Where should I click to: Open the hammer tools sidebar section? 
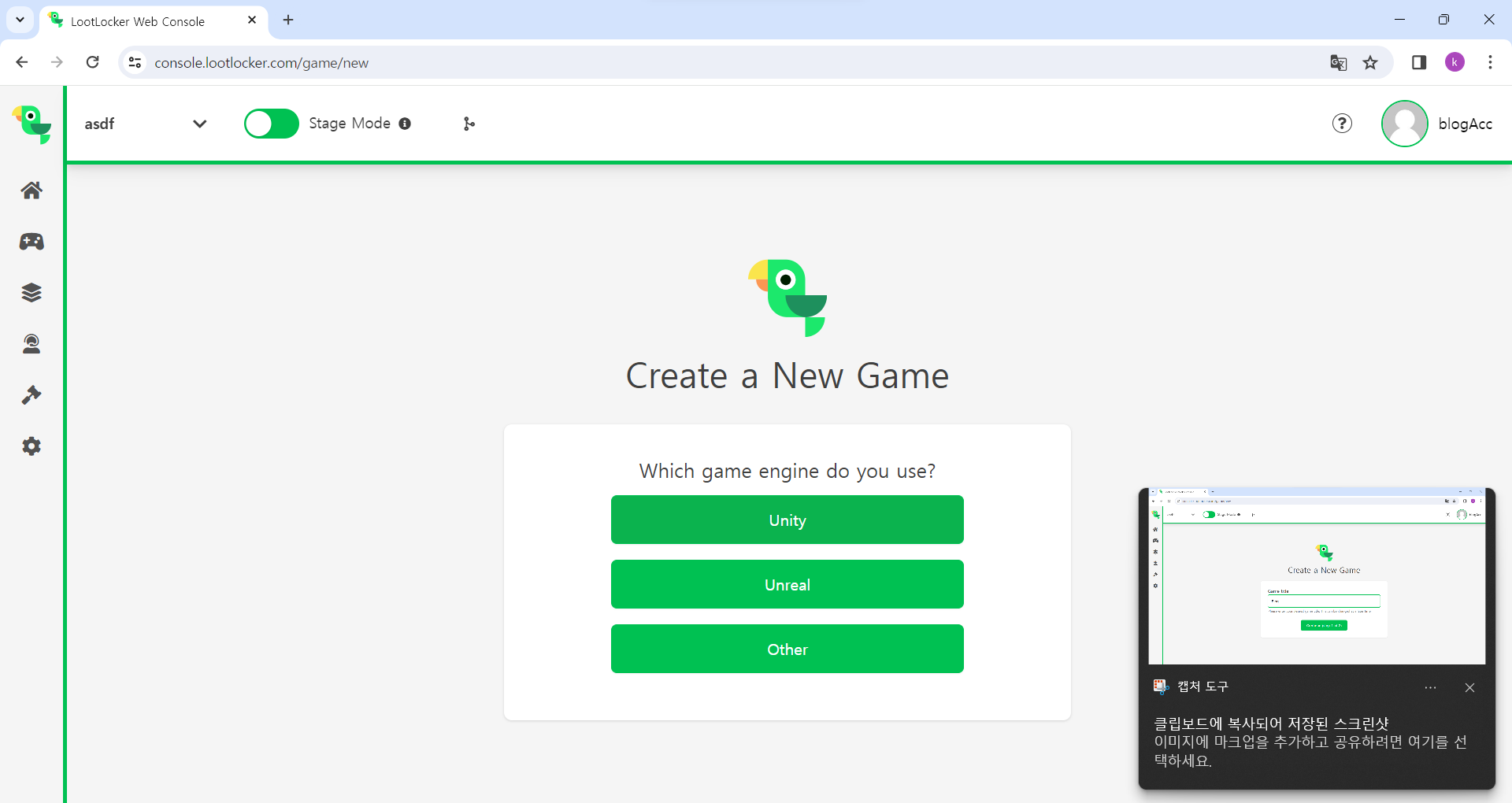tap(31, 395)
